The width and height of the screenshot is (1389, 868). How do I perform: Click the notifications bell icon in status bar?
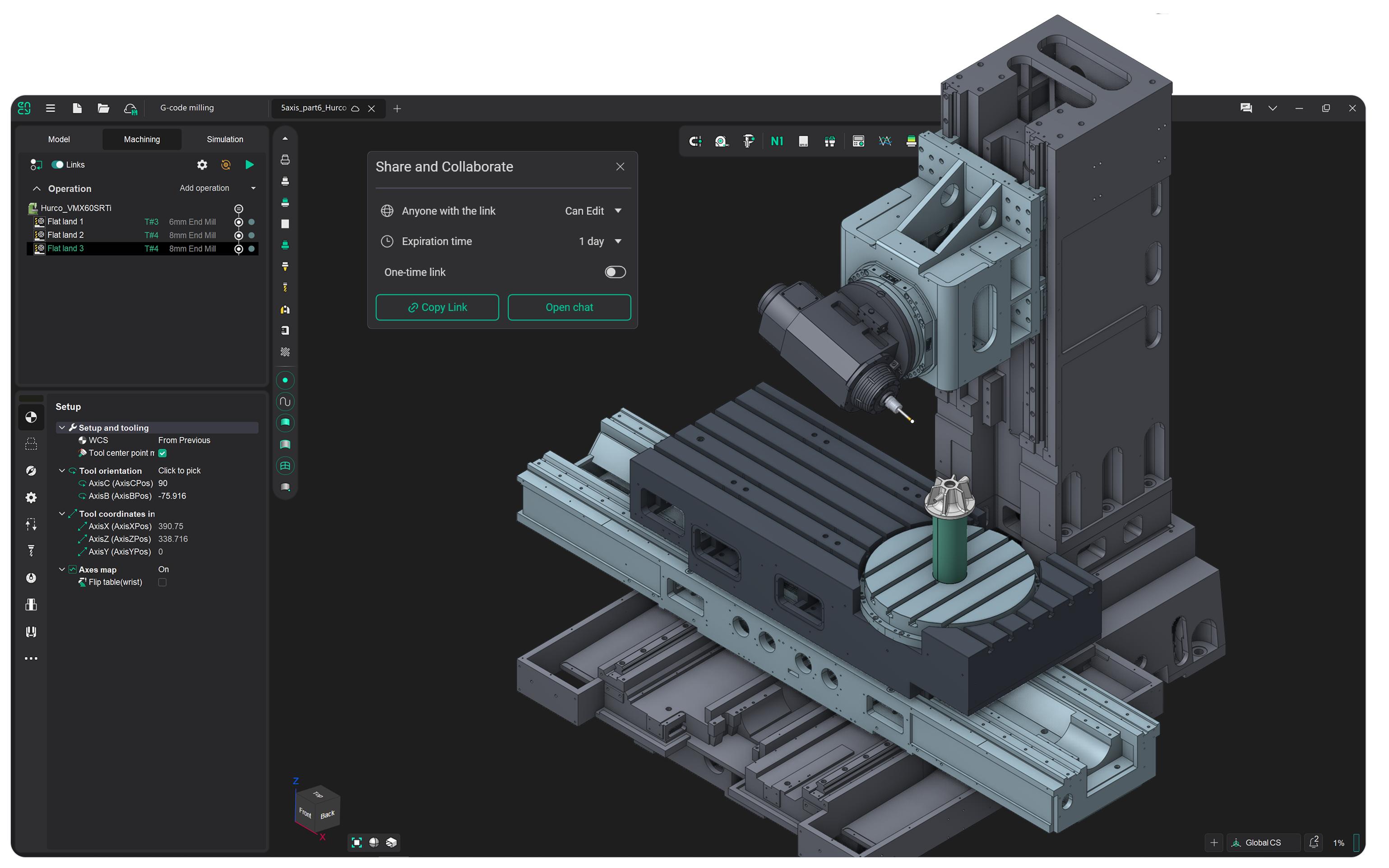1314,842
